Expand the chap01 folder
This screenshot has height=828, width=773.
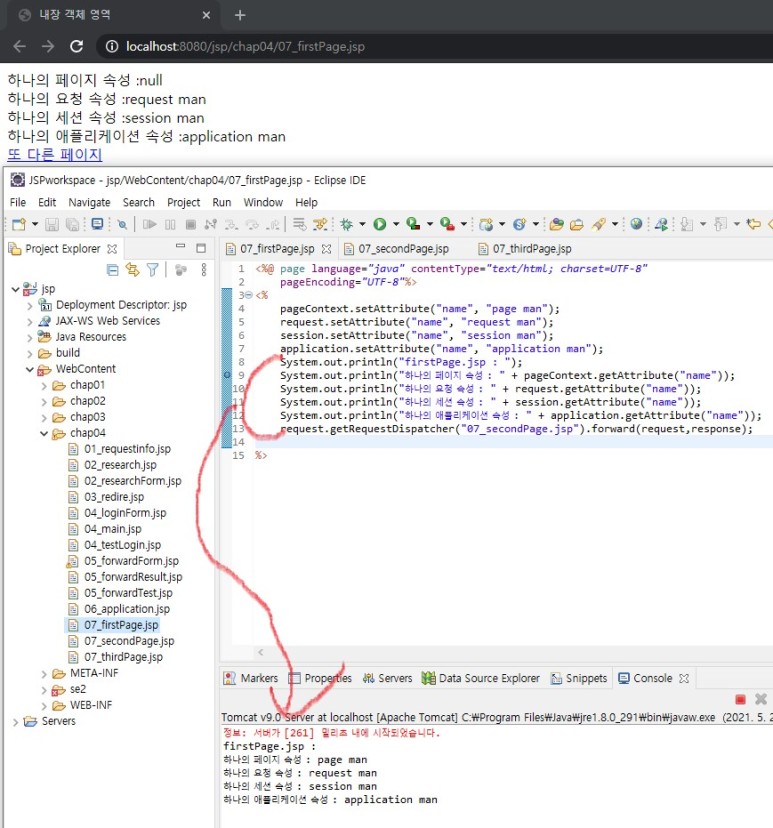tap(44, 385)
